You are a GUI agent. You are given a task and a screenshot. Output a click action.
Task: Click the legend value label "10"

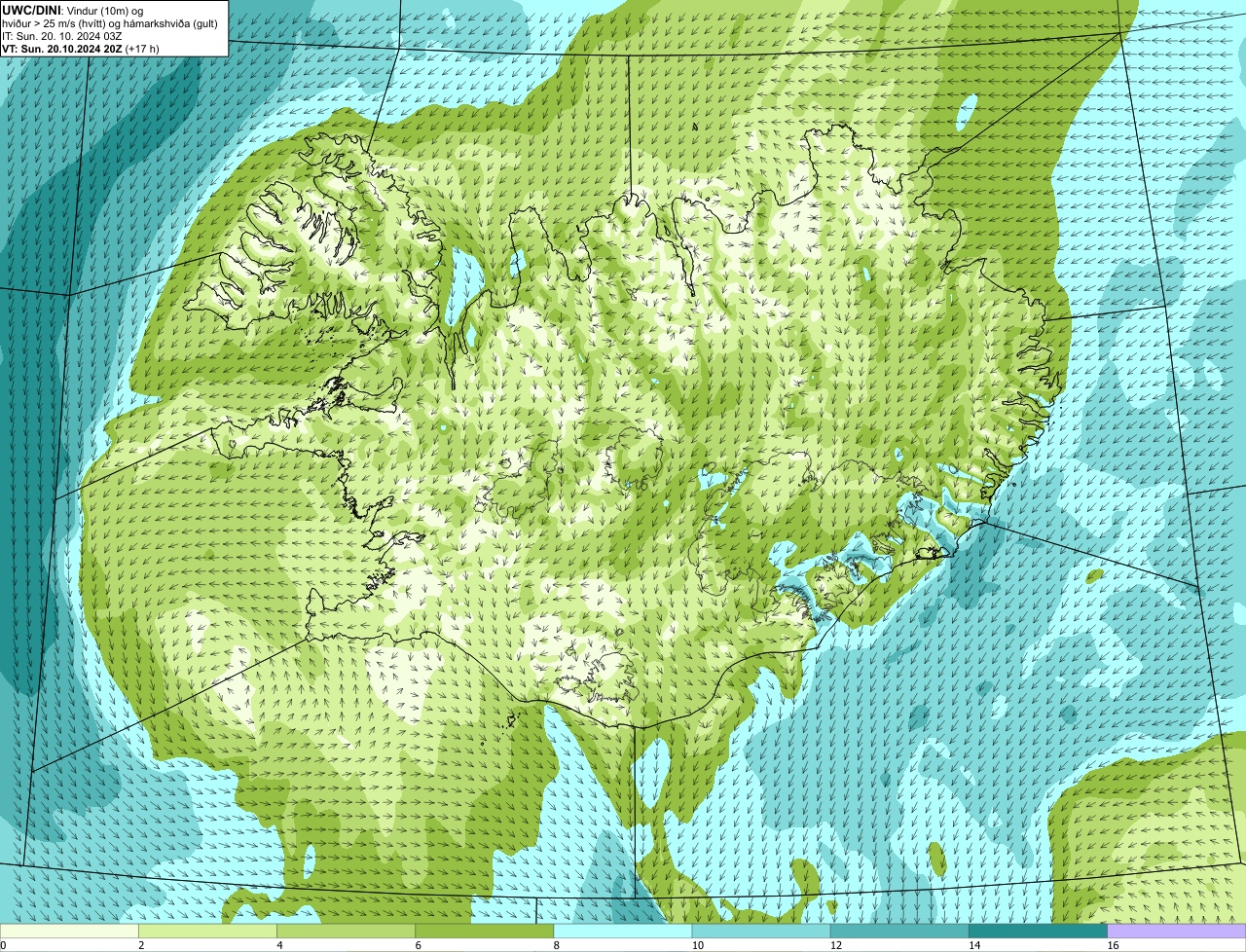pyautogui.click(x=698, y=945)
